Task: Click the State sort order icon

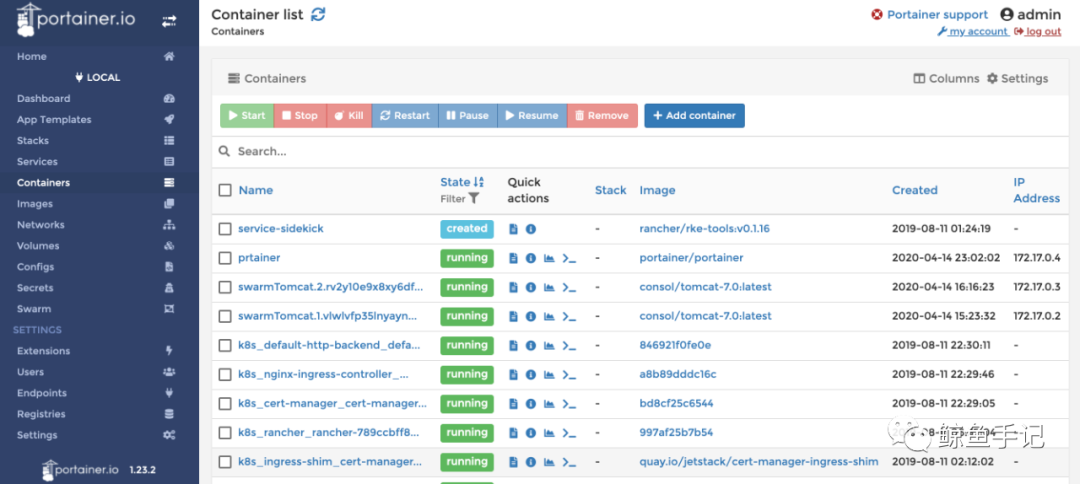Action: (x=479, y=182)
